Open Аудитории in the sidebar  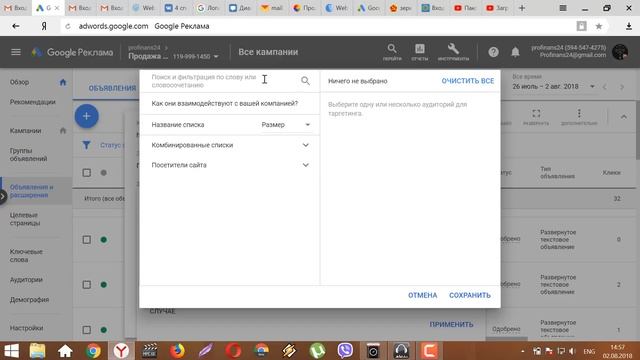tap(26, 280)
